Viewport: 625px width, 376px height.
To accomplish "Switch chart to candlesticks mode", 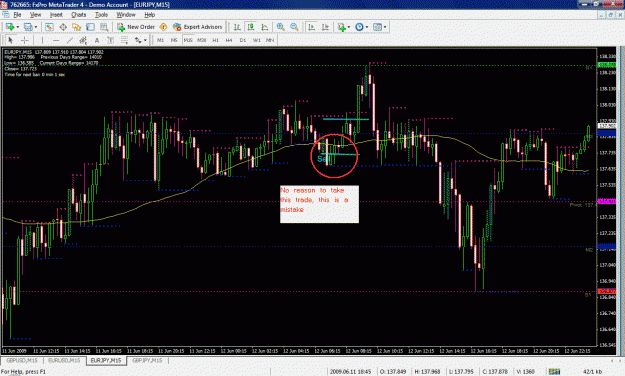I will click(x=251, y=27).
